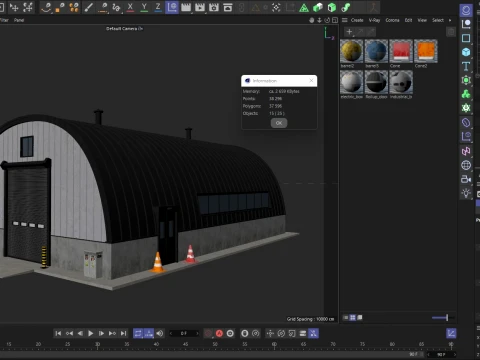Select the Move tool in top toolbar
The image size is (480, 360).
14,7
